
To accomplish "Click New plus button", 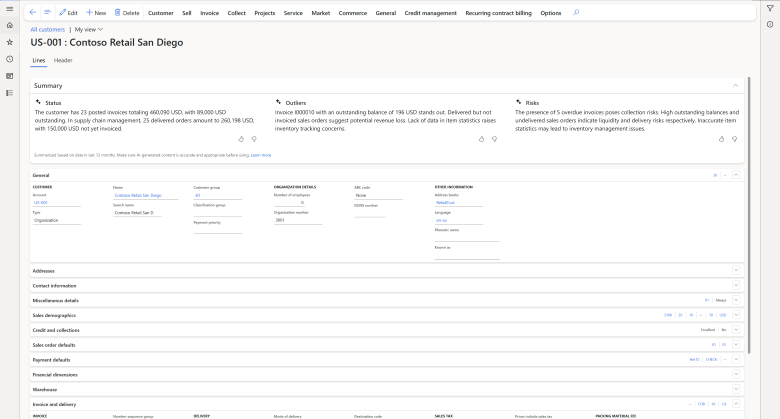I will tap(96, 13).
